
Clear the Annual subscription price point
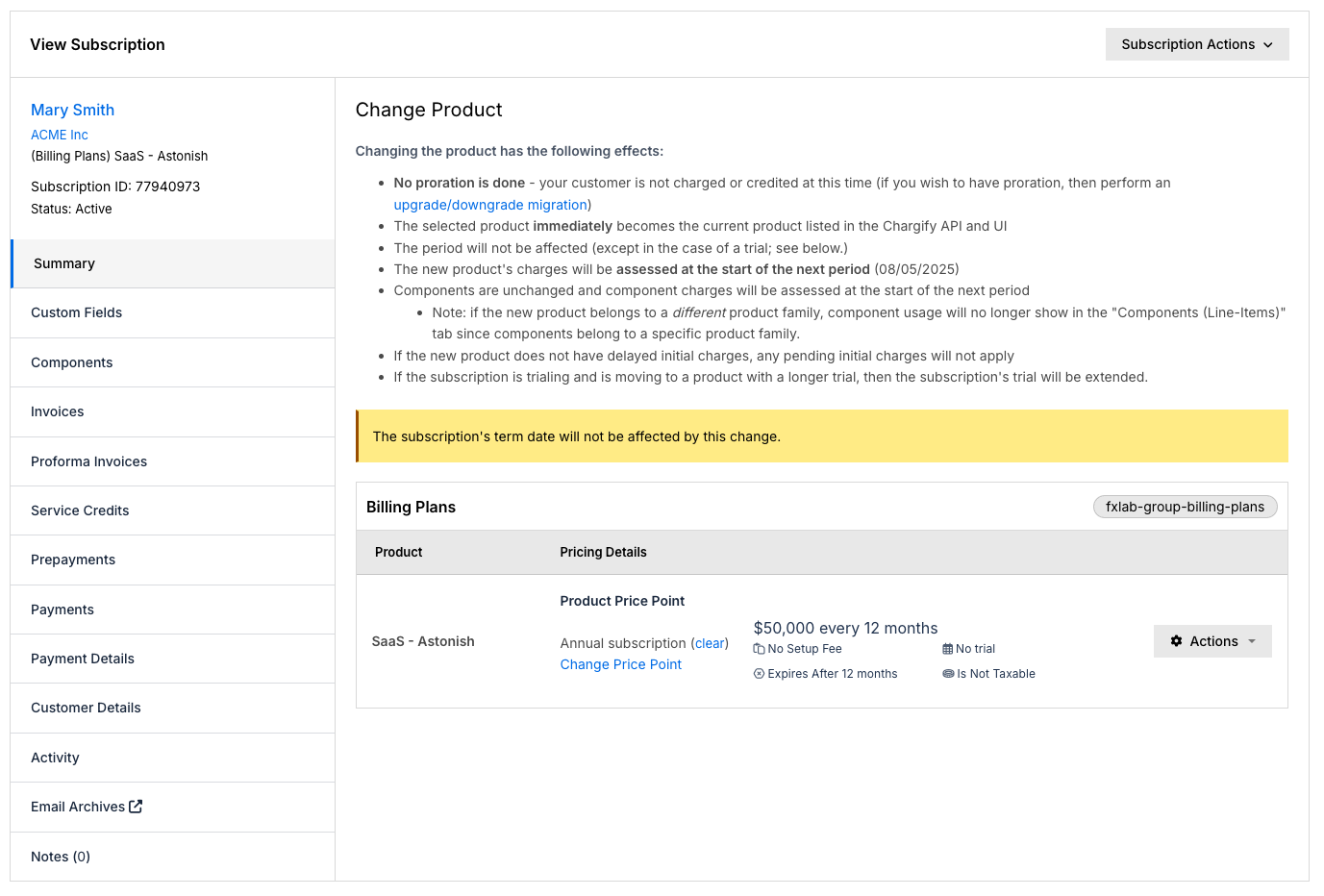point(710,643)
